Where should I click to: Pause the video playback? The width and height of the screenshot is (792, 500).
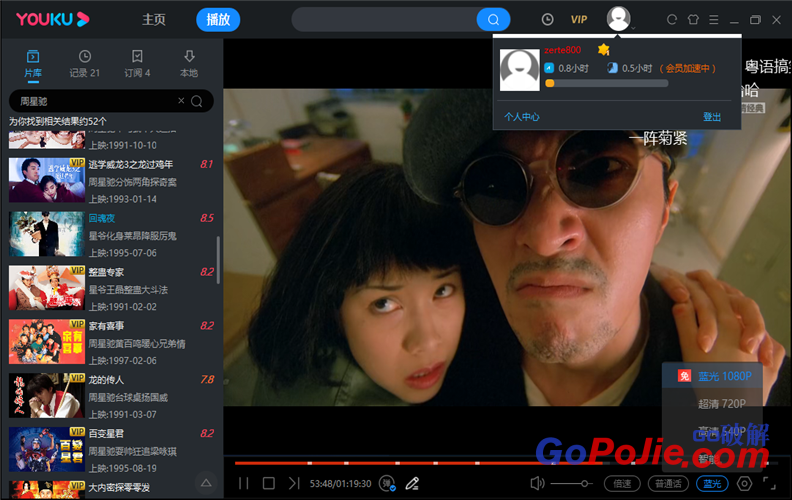click(x=243, y=484)
